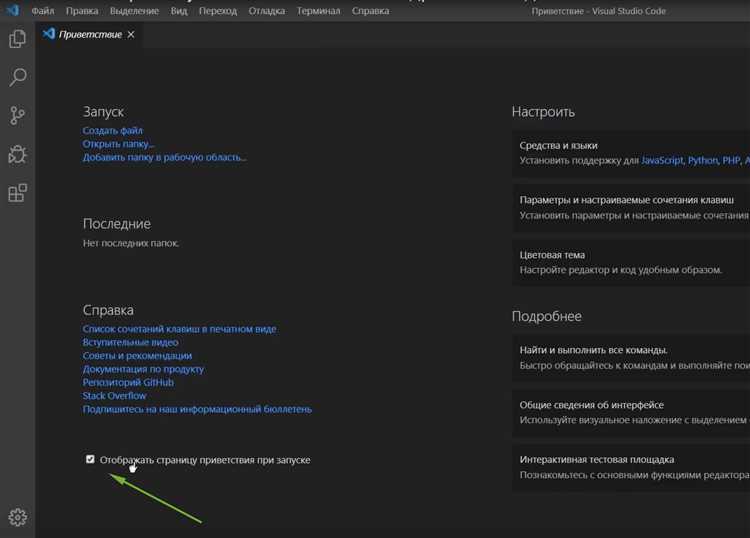Click the PHP language link
Viewport: 750px width, 538px height.
pos(731,161)
